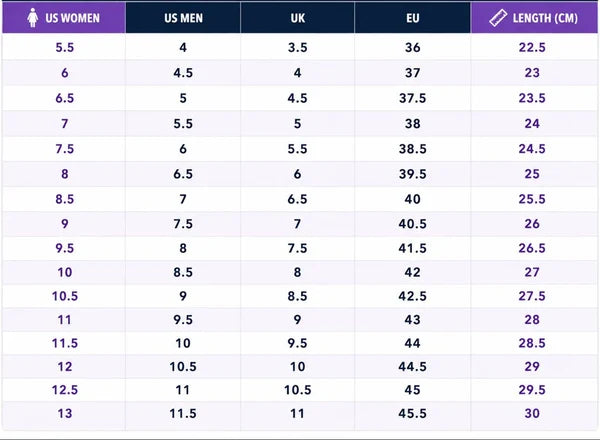
Task: Select US Women size 5.5 cell
Action: [x=64, y=47]
